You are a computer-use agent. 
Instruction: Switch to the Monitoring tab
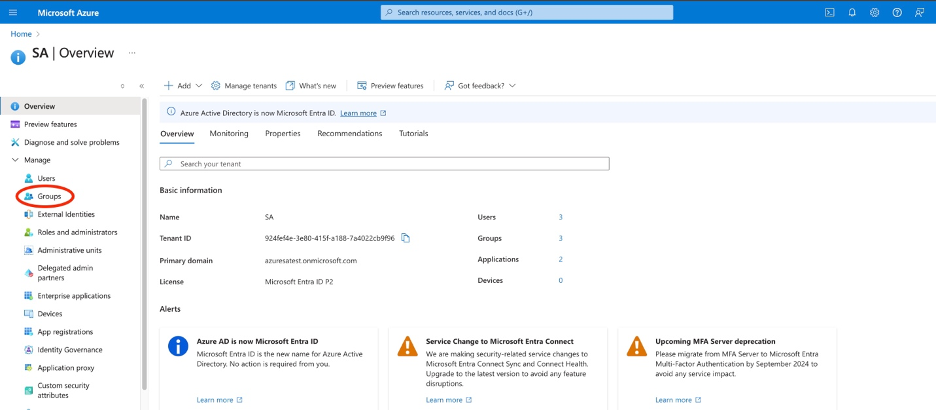229,134
